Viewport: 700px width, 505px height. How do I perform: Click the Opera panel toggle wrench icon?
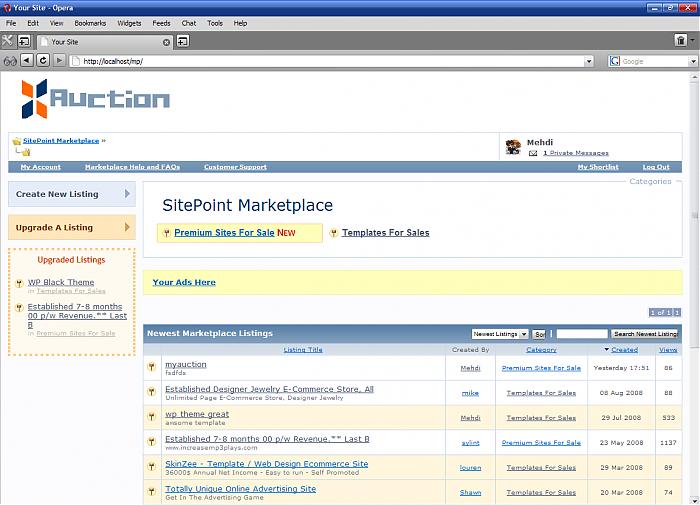click(8, 41)
